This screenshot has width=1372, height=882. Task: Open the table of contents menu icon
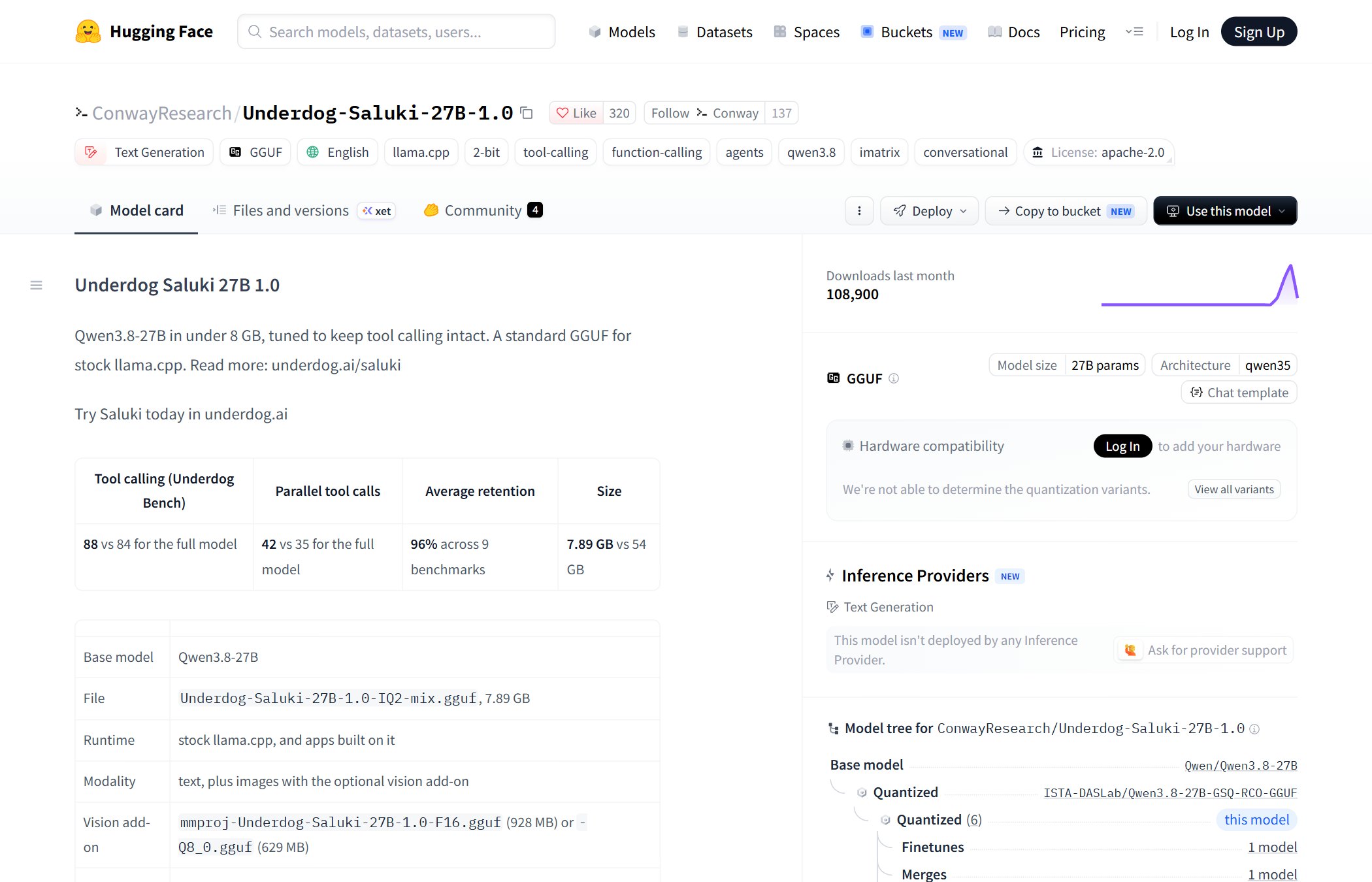pos(37,286)
